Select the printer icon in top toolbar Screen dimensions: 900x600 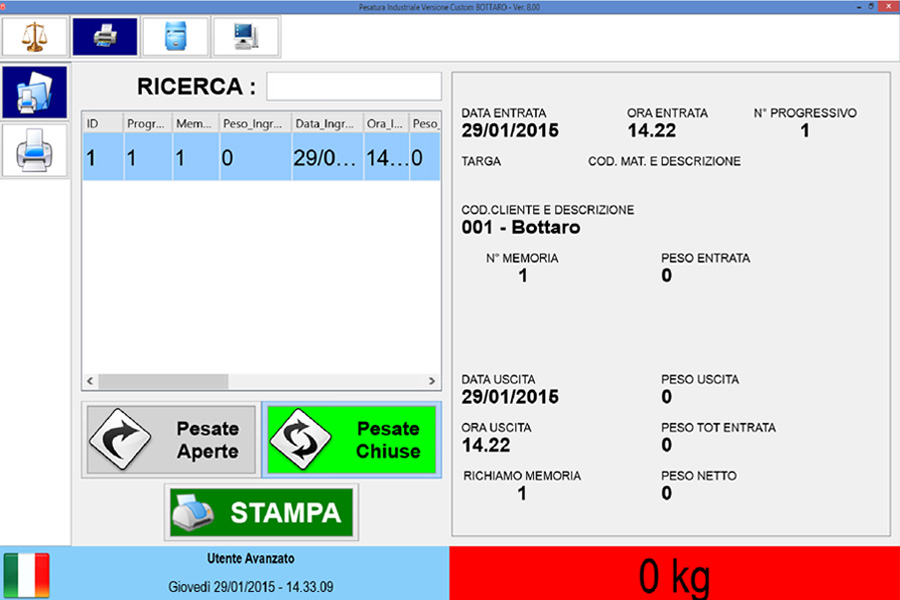click(x=105, y=37)
